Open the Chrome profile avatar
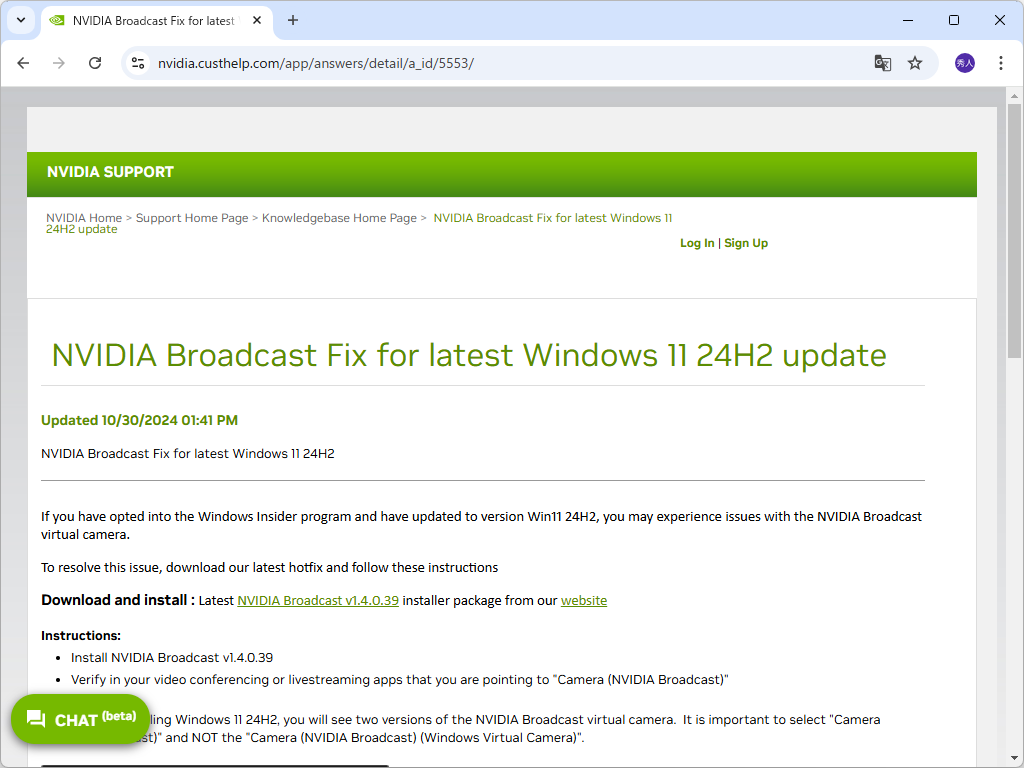This screenshot has width=1024, height=768. pos(965,63)
